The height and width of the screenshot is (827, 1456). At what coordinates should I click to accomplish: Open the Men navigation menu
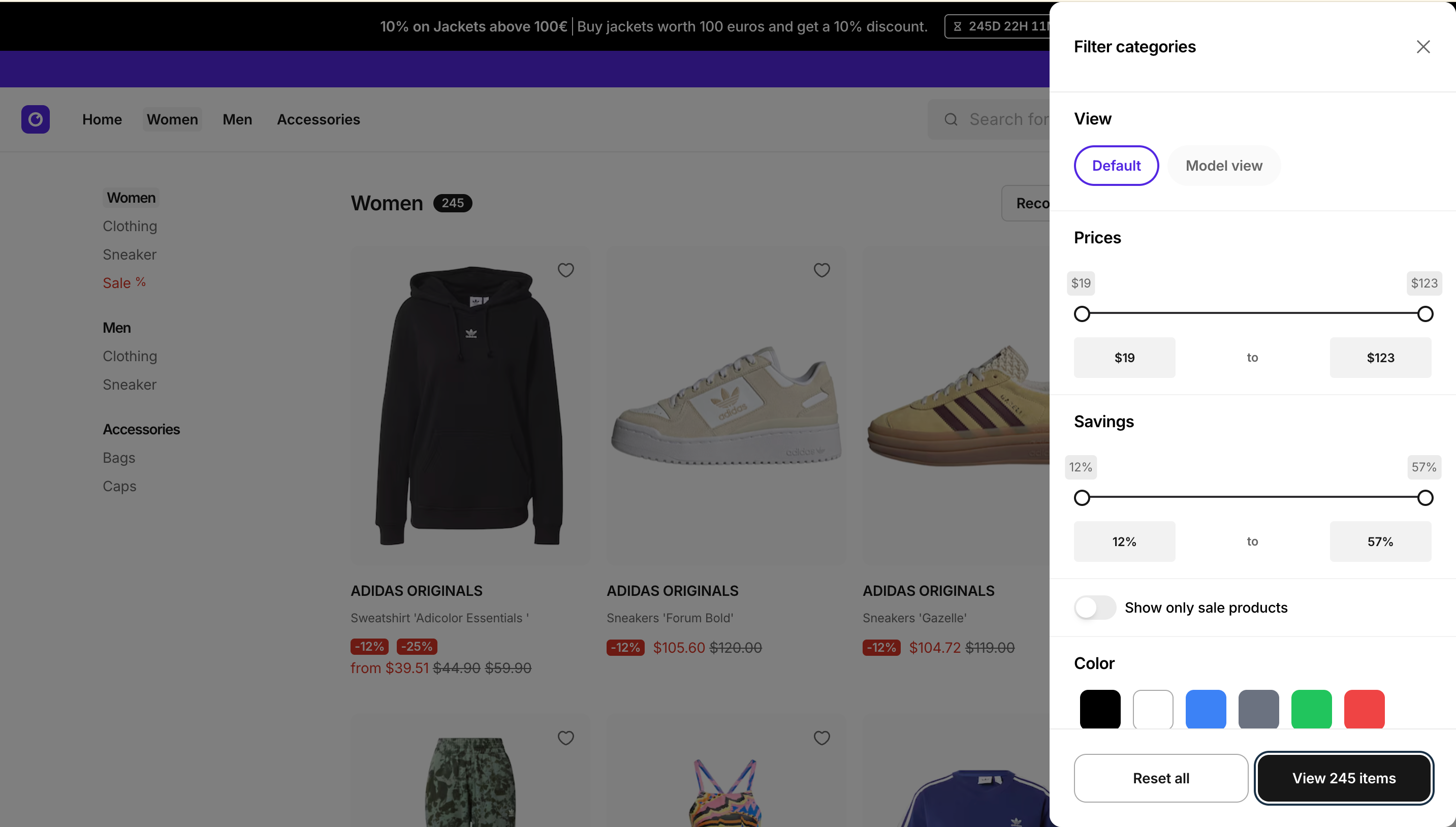pos(237,119)
